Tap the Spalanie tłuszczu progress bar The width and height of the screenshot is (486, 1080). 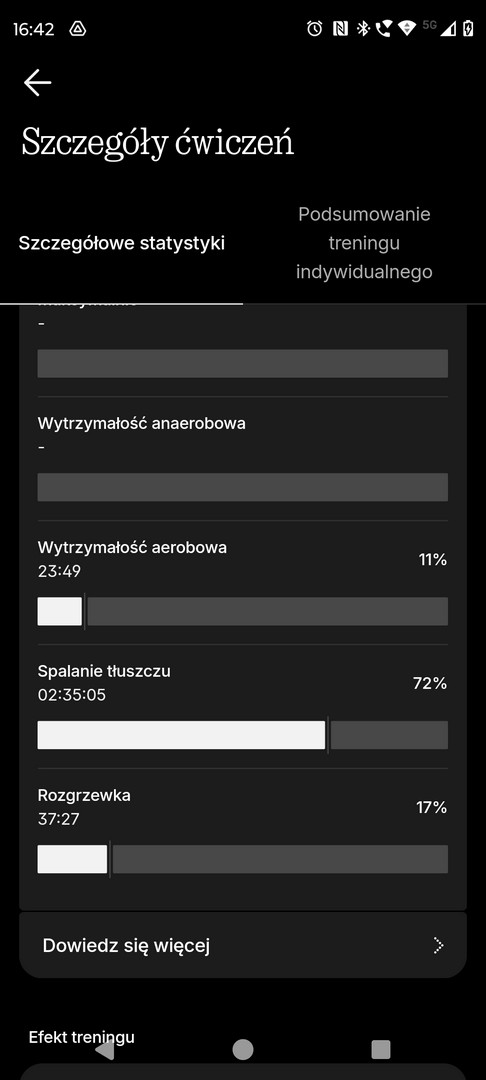pyautogui.click(x=243, y=735)
